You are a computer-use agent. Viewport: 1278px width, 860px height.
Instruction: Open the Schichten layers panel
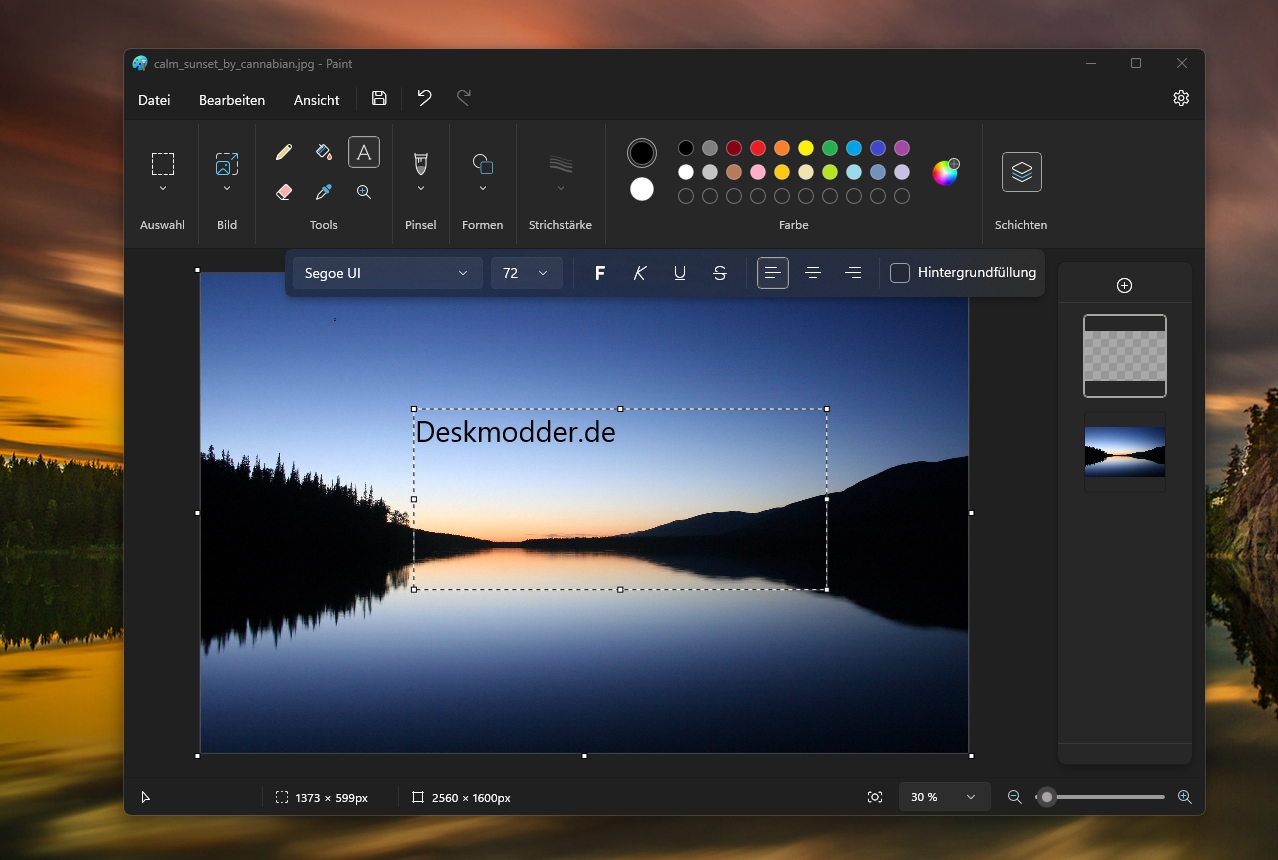tap(1022, 172)
